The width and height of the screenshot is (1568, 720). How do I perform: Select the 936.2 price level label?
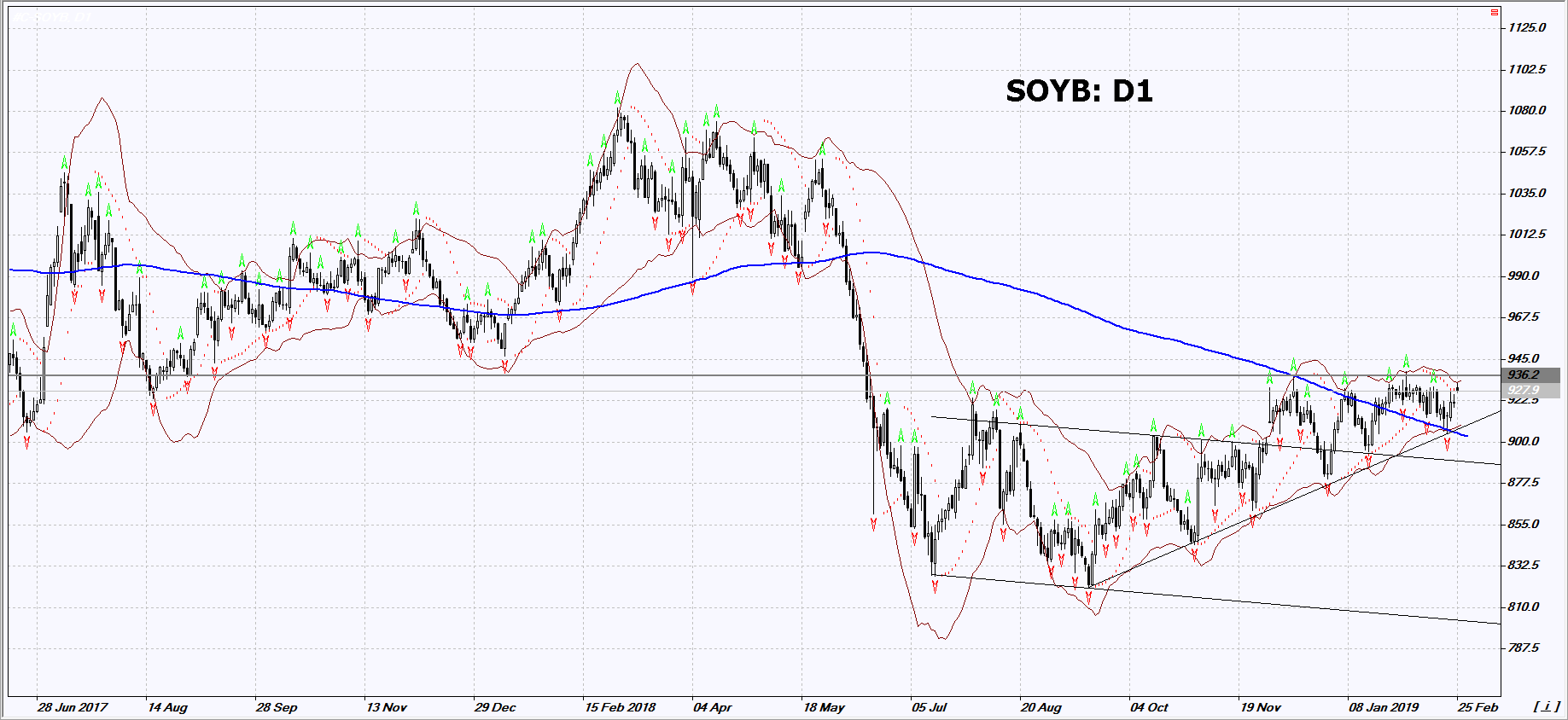pos(1524,375)
